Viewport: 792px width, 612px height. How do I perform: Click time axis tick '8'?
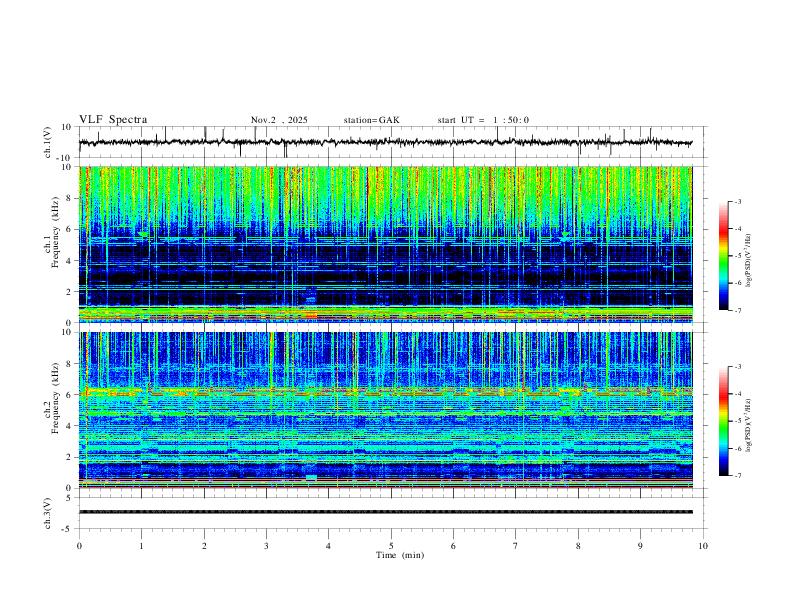578,546
